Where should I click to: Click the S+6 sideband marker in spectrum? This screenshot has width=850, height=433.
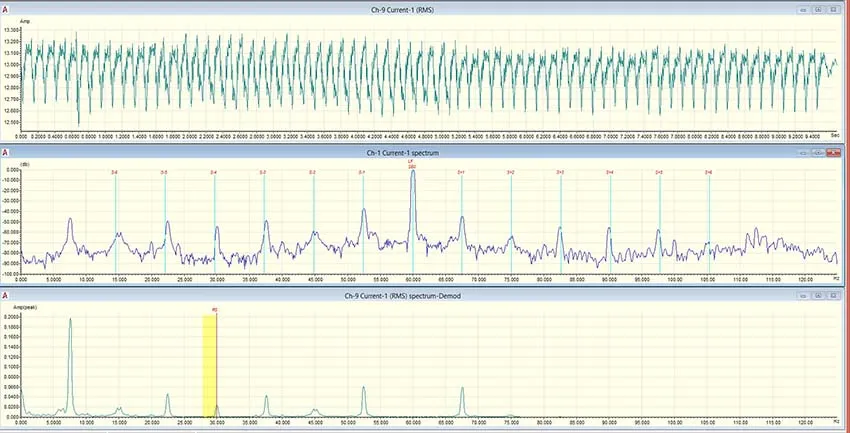(x=709, y=172)
